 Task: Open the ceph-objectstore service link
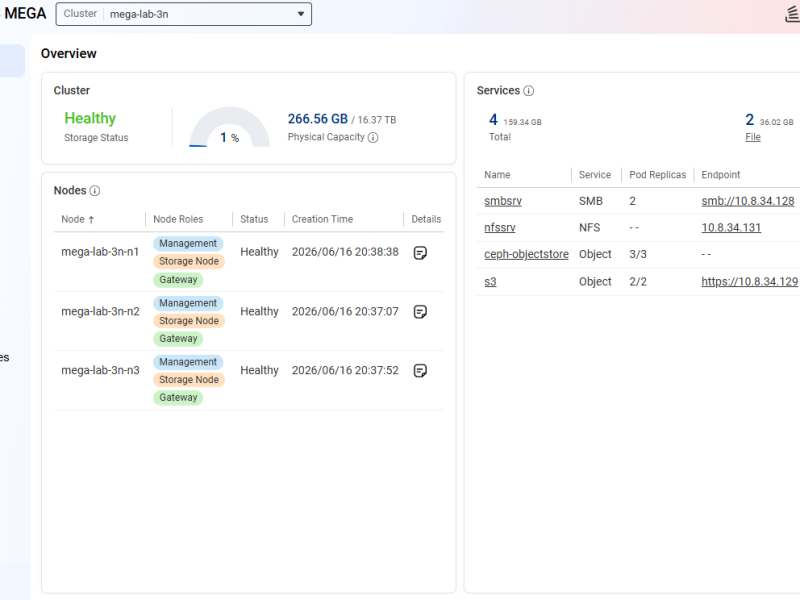[527, 254]
